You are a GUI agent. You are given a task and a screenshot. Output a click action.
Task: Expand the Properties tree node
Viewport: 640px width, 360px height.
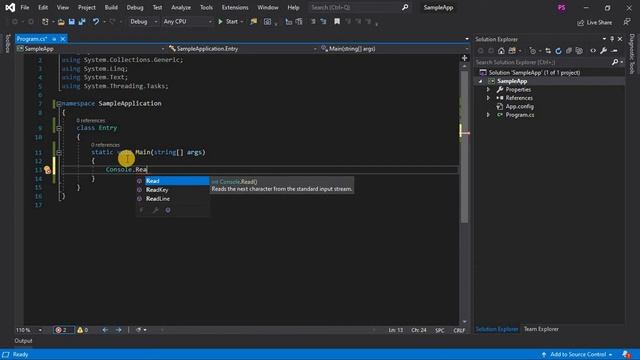coord(488,89)
